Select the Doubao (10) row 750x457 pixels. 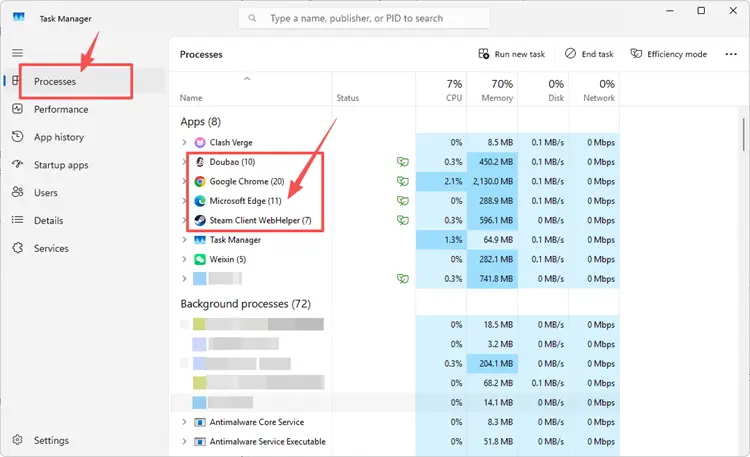coord(395,162)
